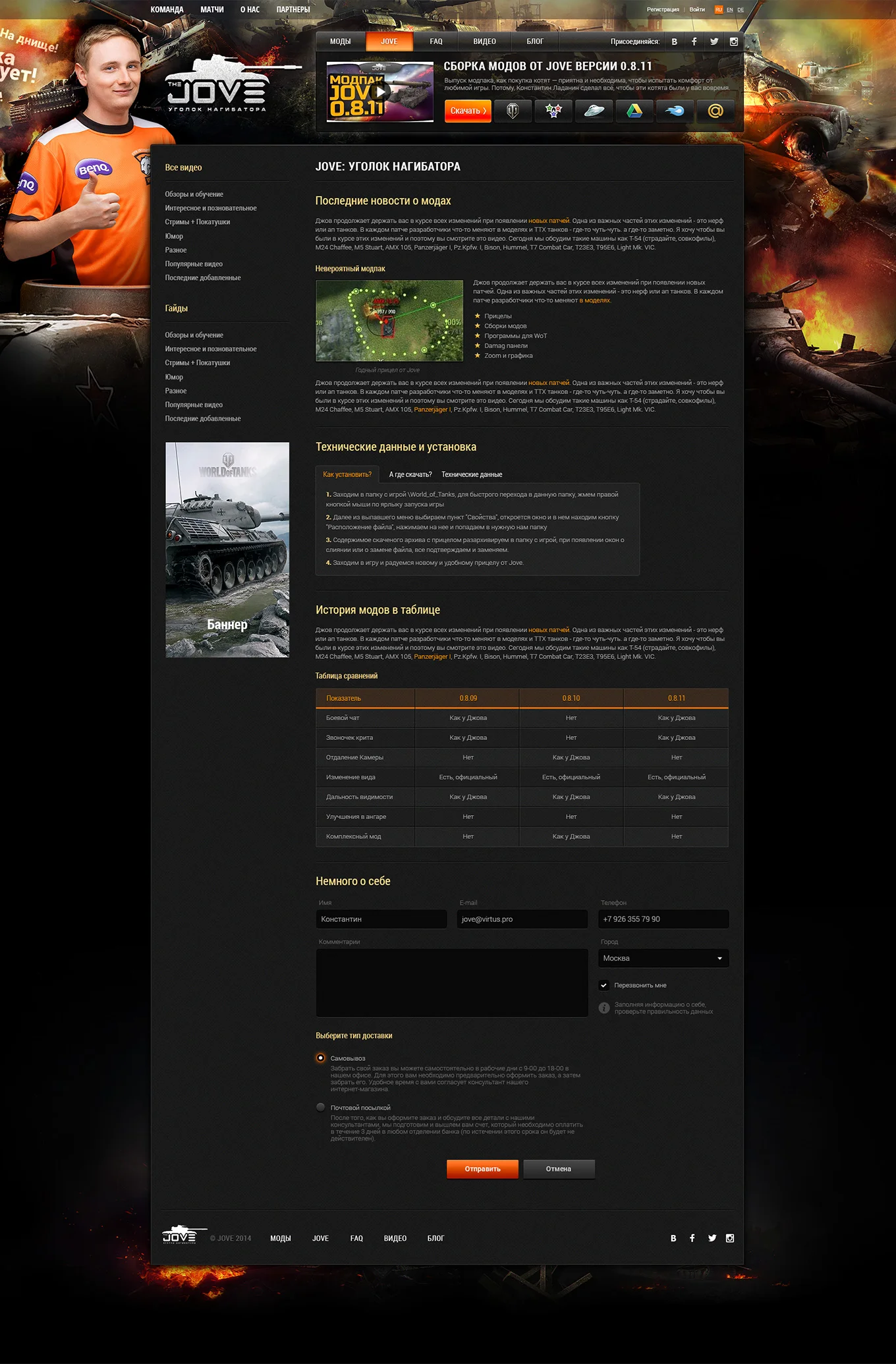Select the Самовывоз delivery radio button
The width and height of the screenshot is (896, 1364).
coord(321,1058)
